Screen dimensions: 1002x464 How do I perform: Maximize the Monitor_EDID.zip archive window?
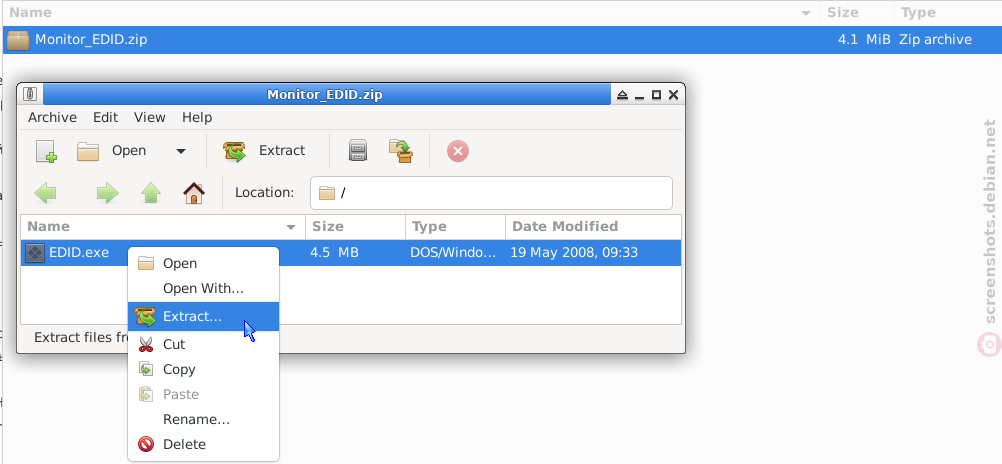pyautogui.click(x=656, y=95)
